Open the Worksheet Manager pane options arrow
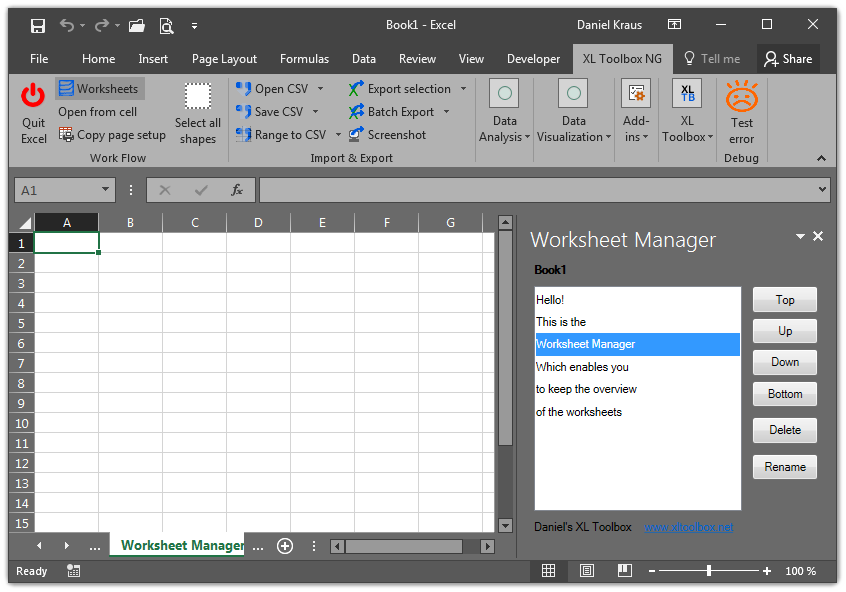Screen dimensions: 846x592 coord(800,236)
